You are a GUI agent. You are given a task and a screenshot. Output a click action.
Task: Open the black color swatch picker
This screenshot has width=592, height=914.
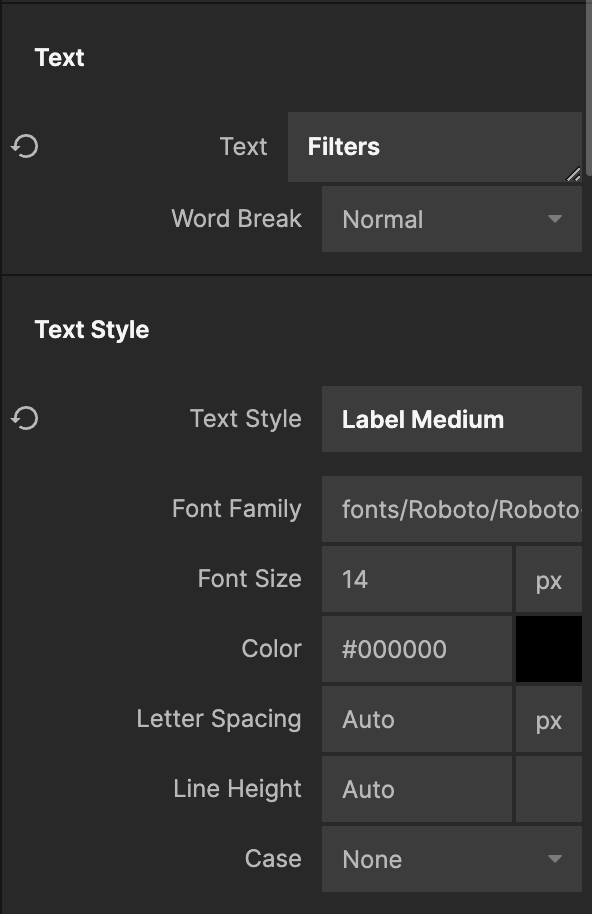point(549,649)
